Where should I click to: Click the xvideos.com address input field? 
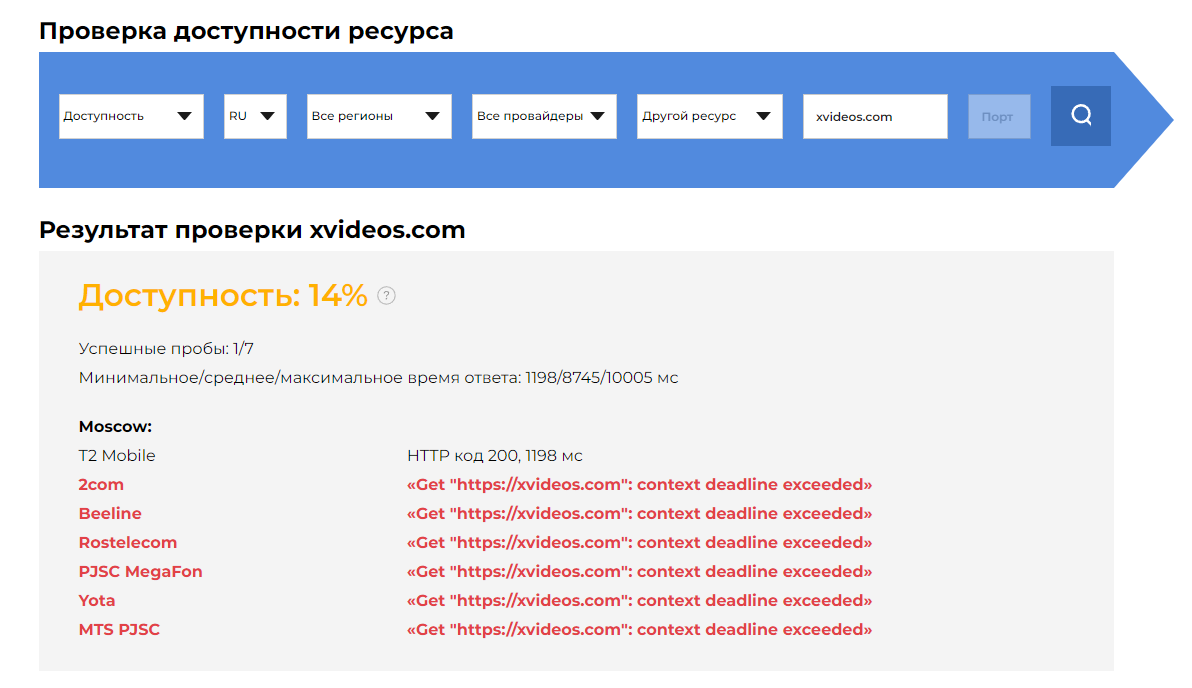875,116
